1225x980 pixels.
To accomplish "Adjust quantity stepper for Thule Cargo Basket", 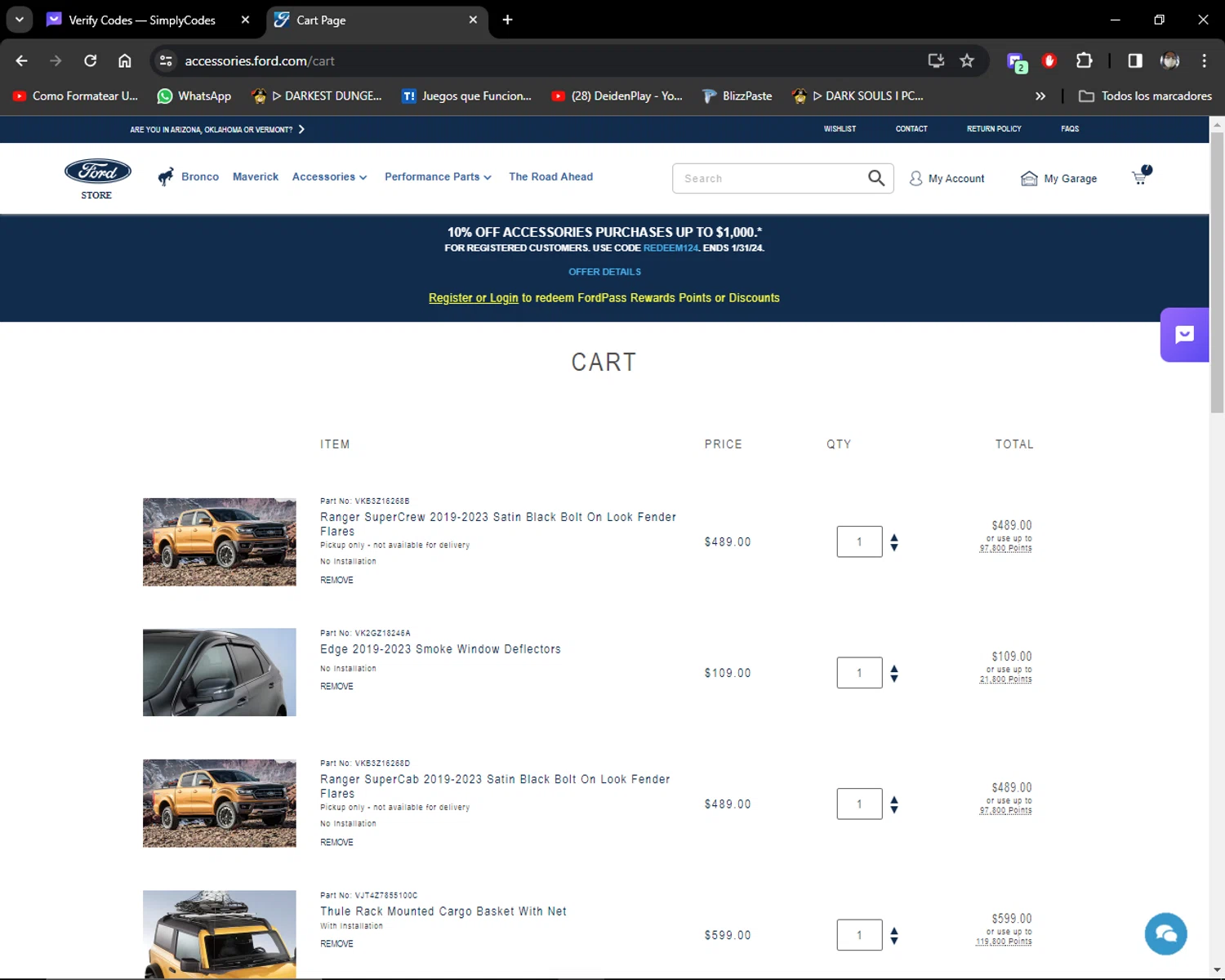I will [x=894, y=936].
